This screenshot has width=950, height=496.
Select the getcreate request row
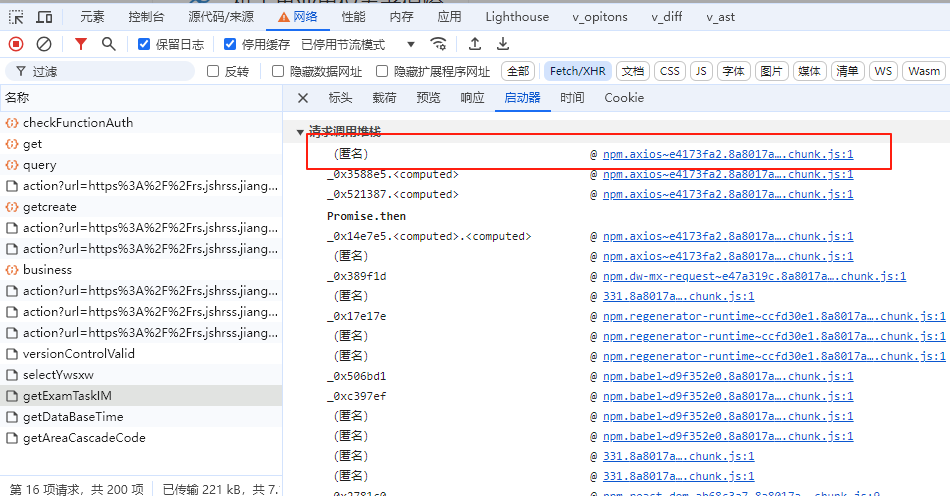point(141,207)
